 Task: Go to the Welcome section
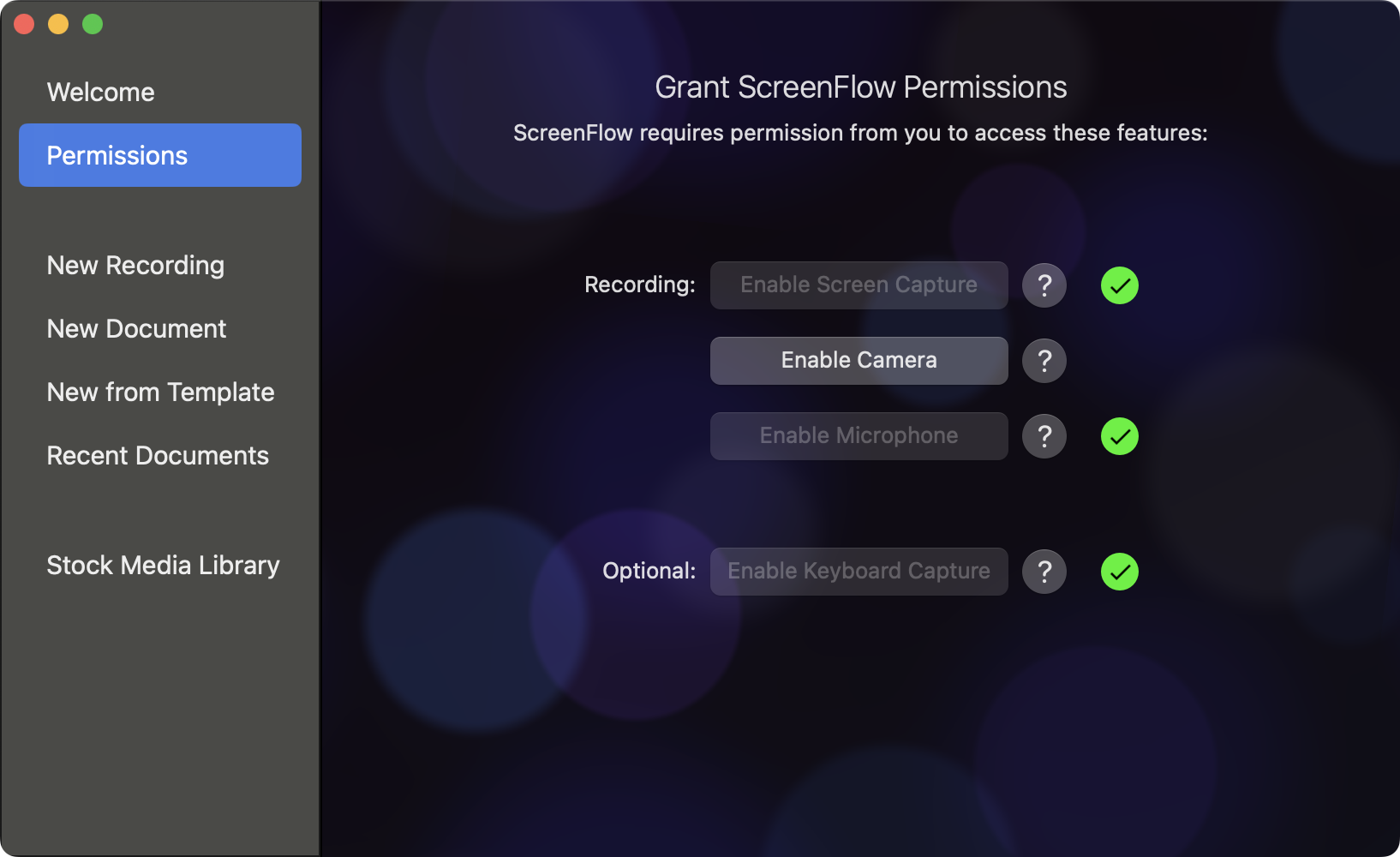click(x=160, y=92)
